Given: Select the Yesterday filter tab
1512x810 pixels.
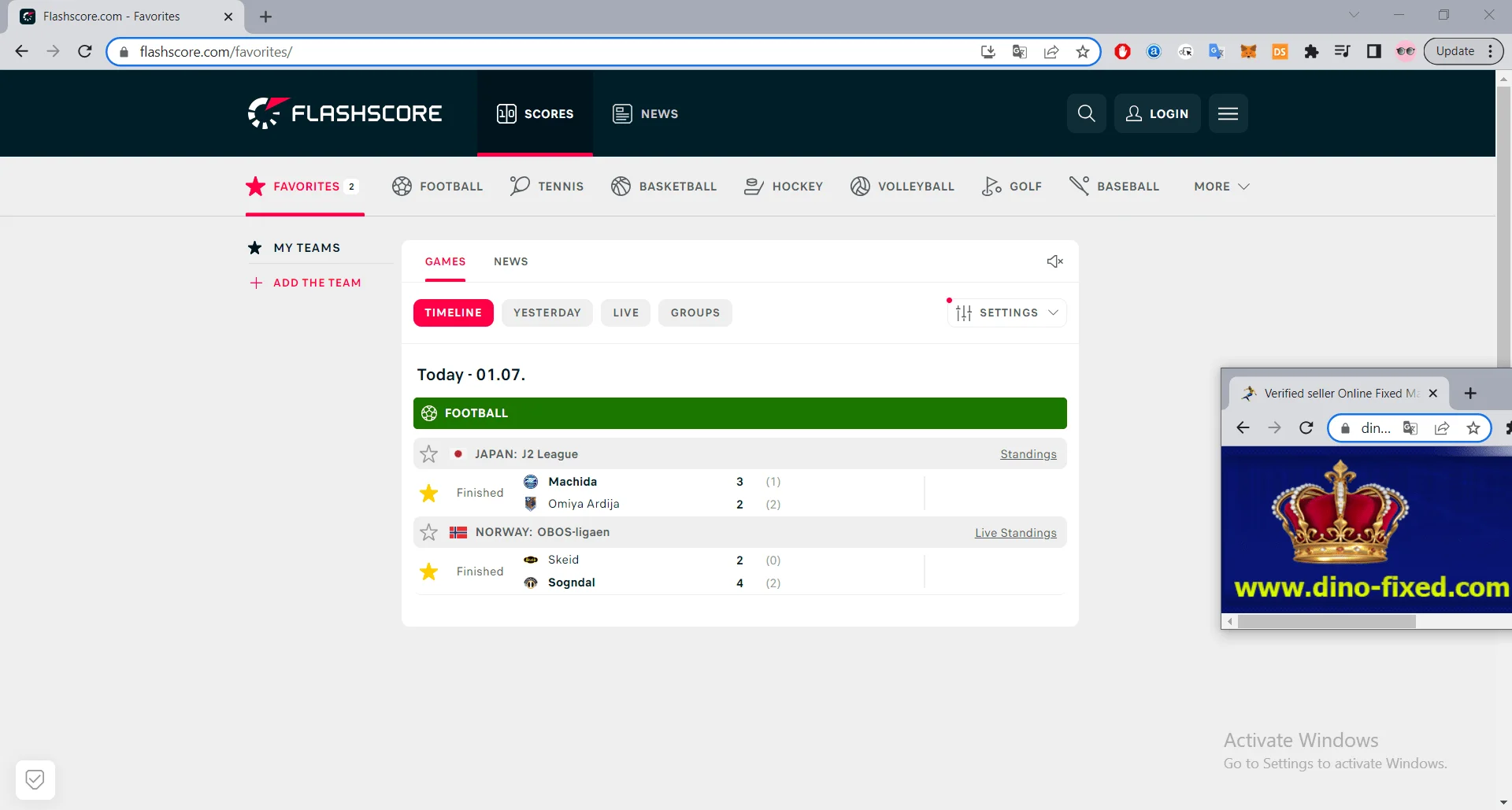Looking at the screenshot, I should pos(547,313).
